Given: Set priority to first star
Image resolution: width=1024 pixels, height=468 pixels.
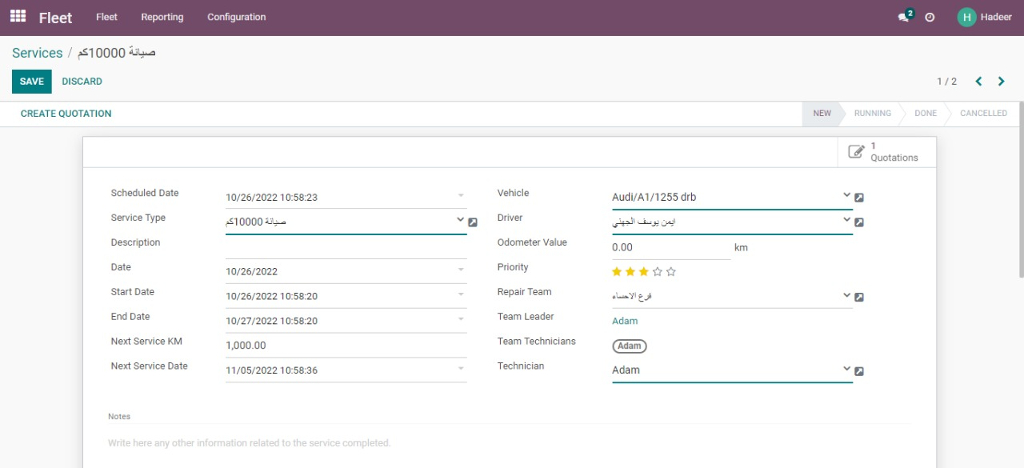Looking at the screenshot, I should (x=617, y=271).
